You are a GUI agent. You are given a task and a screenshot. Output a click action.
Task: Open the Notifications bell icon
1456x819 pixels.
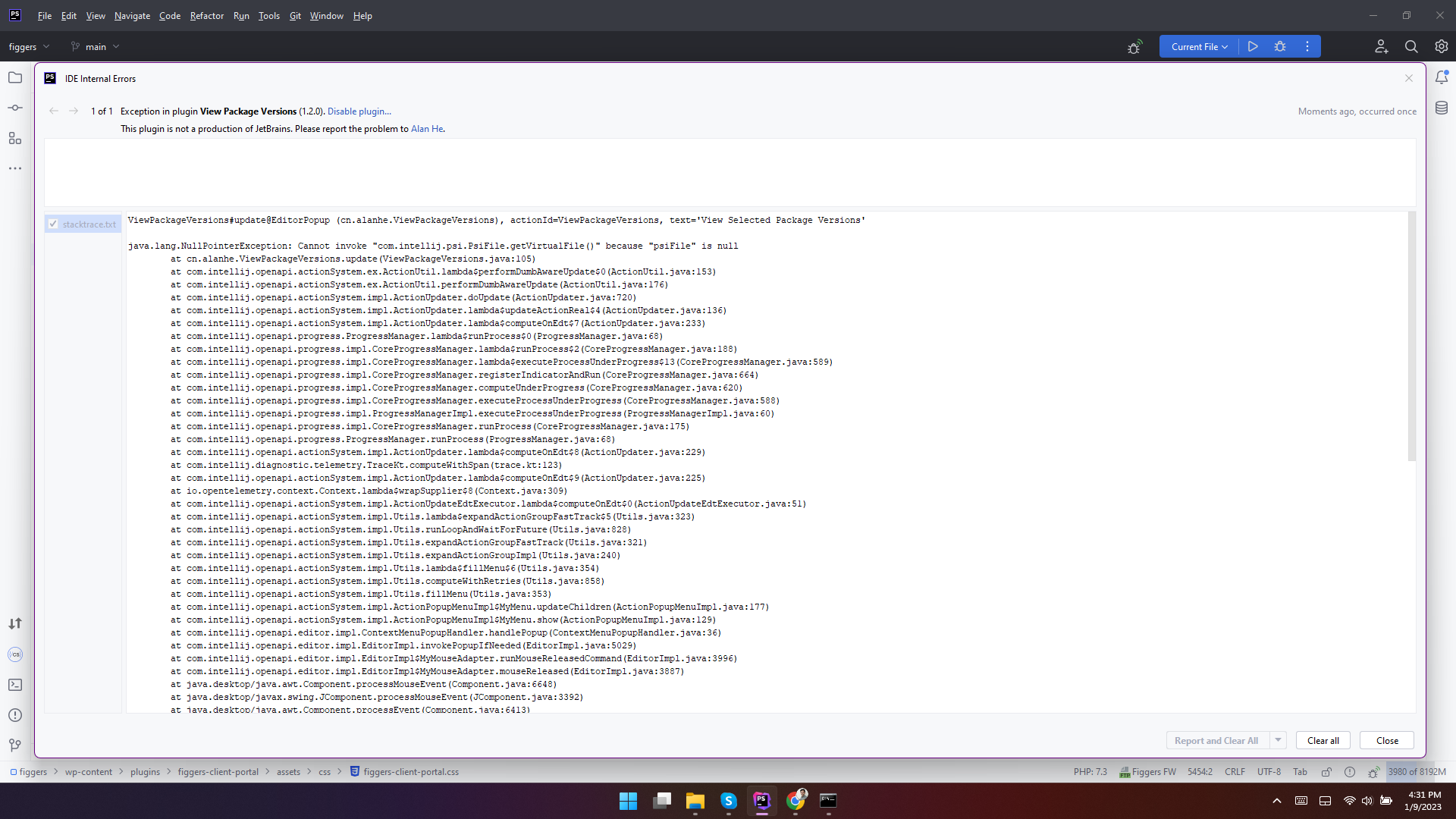[x=1442, y=77]
